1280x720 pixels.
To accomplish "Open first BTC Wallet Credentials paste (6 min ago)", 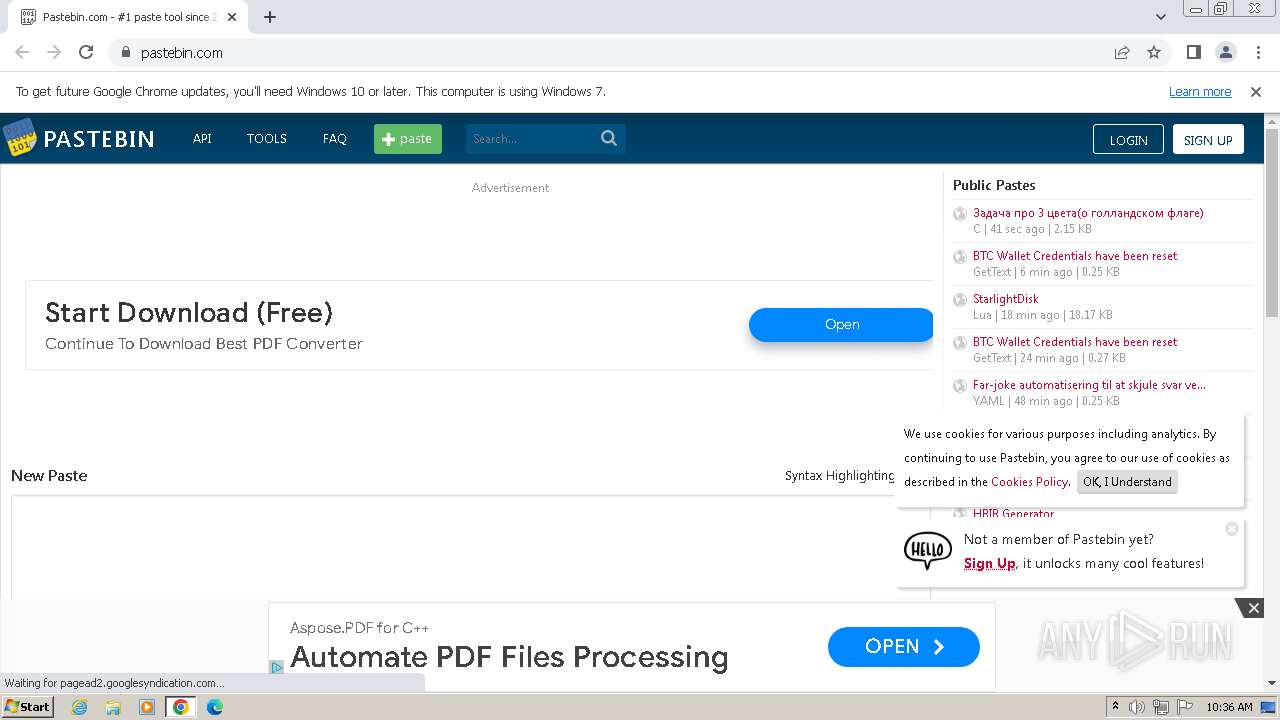I will [1075, 256].
